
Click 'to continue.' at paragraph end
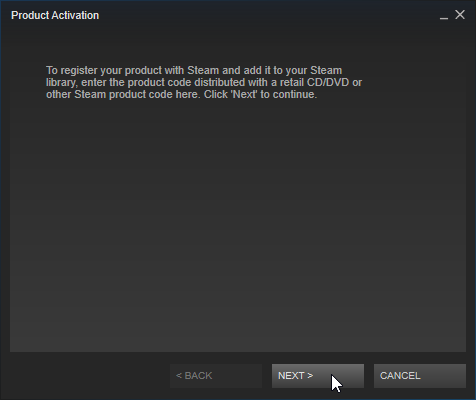click(289, 94)
